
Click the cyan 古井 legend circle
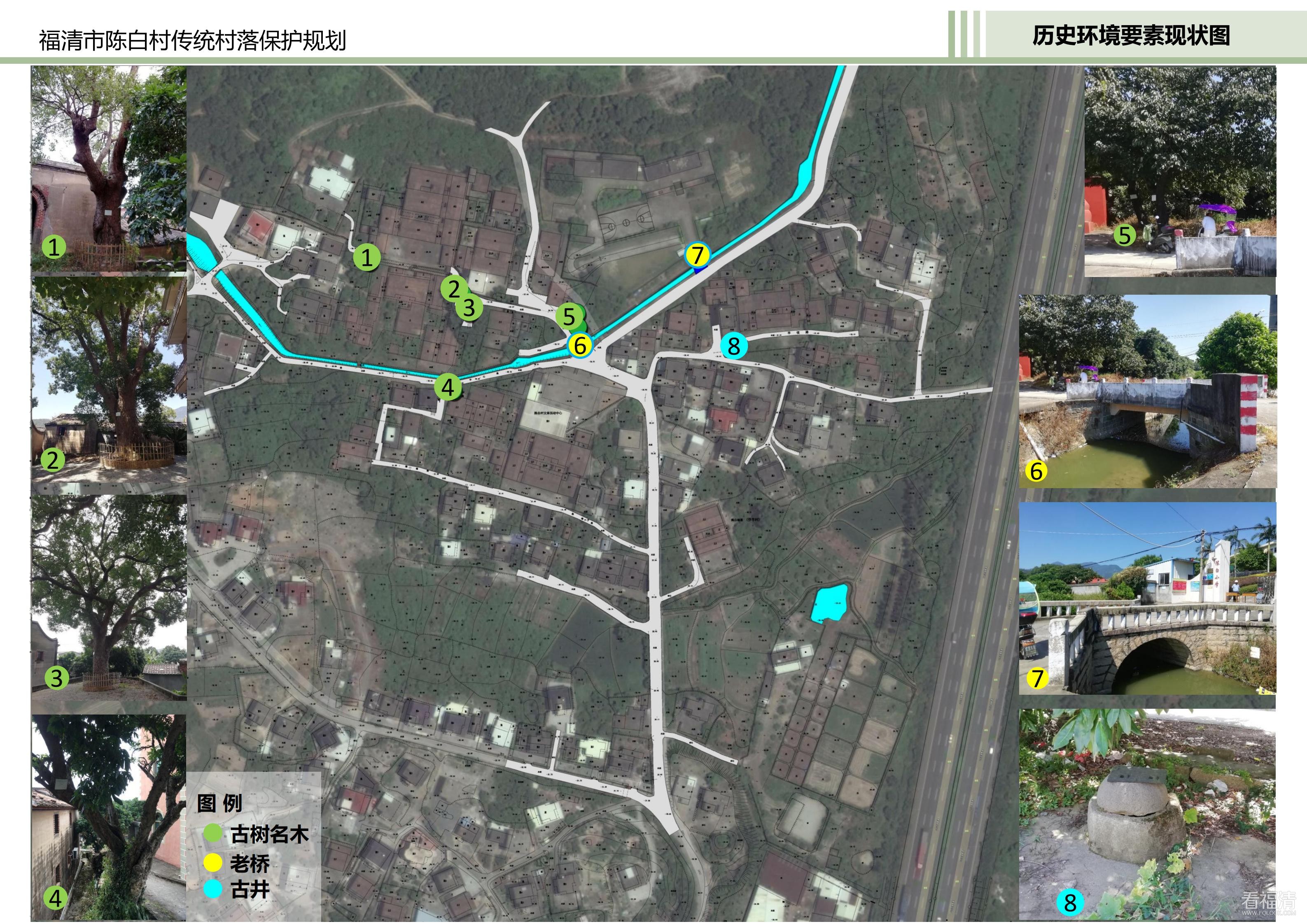tap(212, 889)
